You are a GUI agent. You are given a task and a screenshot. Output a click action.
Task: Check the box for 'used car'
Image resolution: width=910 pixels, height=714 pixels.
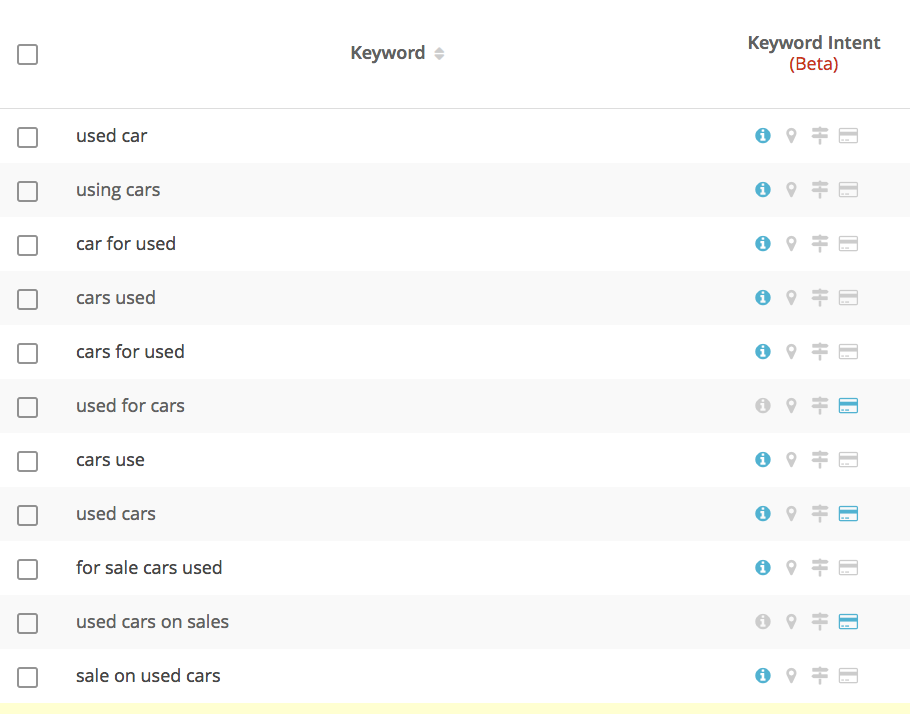[x=27, y=138]
